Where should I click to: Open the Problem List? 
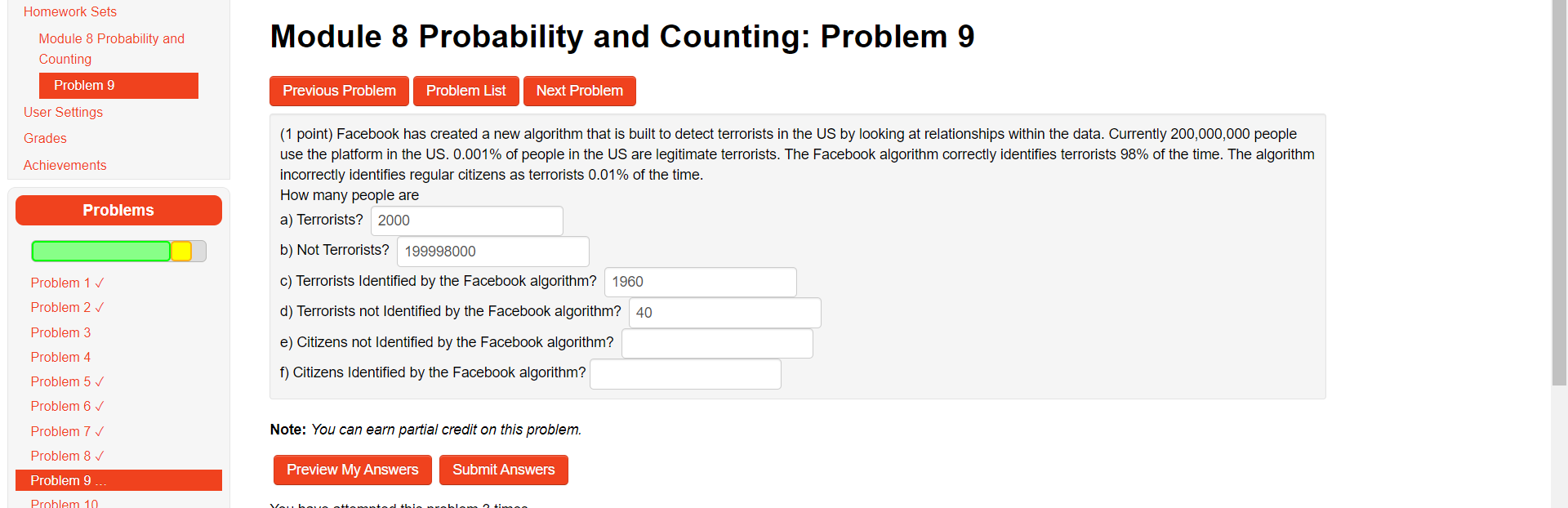coord(465,91)
